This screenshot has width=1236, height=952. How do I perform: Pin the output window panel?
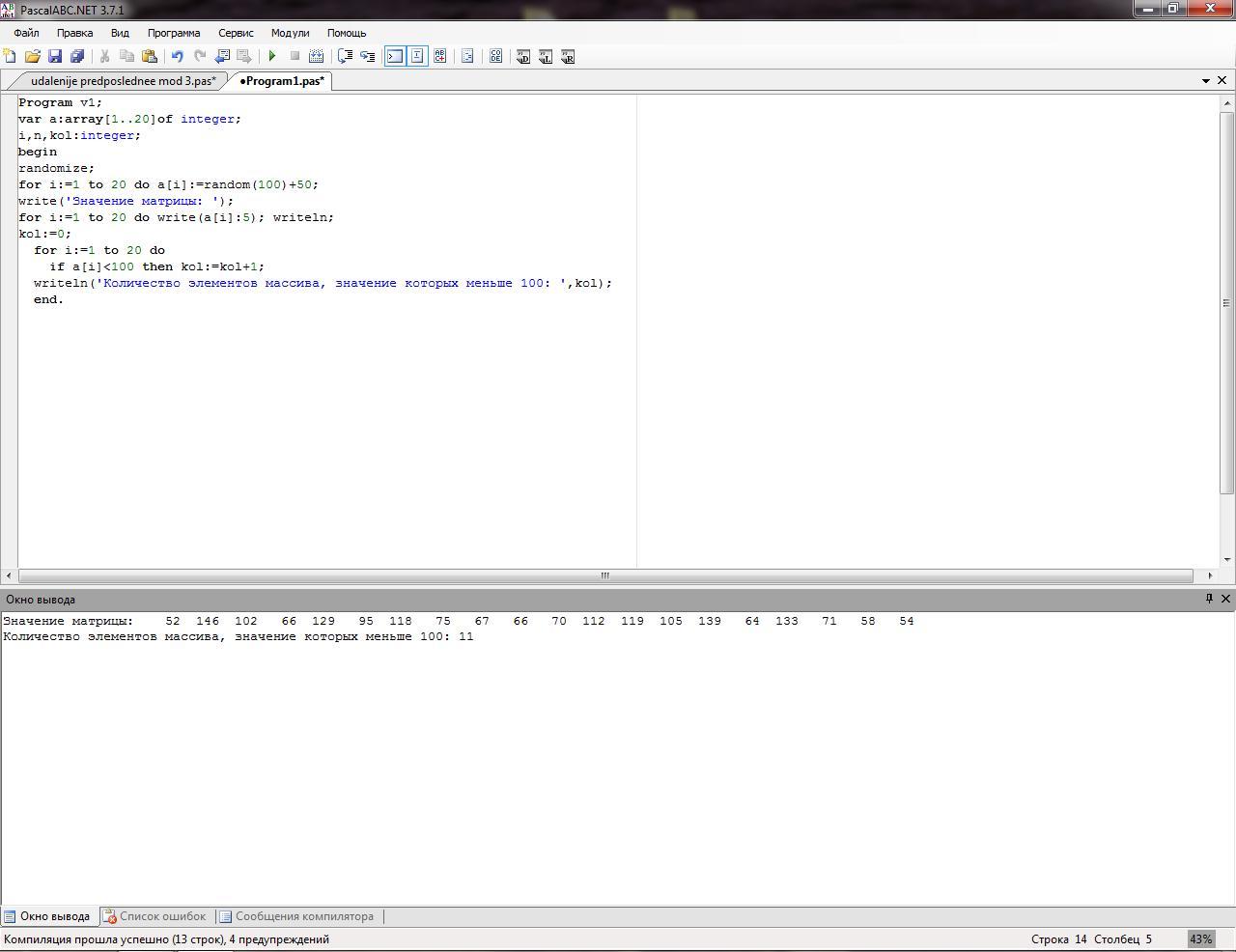point(1208,599)
